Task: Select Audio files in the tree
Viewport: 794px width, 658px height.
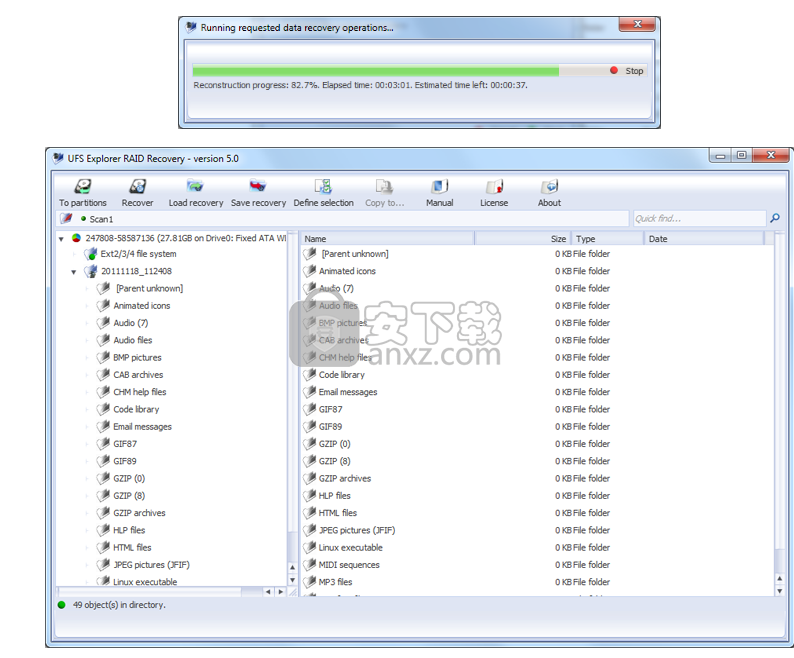Action: click(x=133, y=340)
